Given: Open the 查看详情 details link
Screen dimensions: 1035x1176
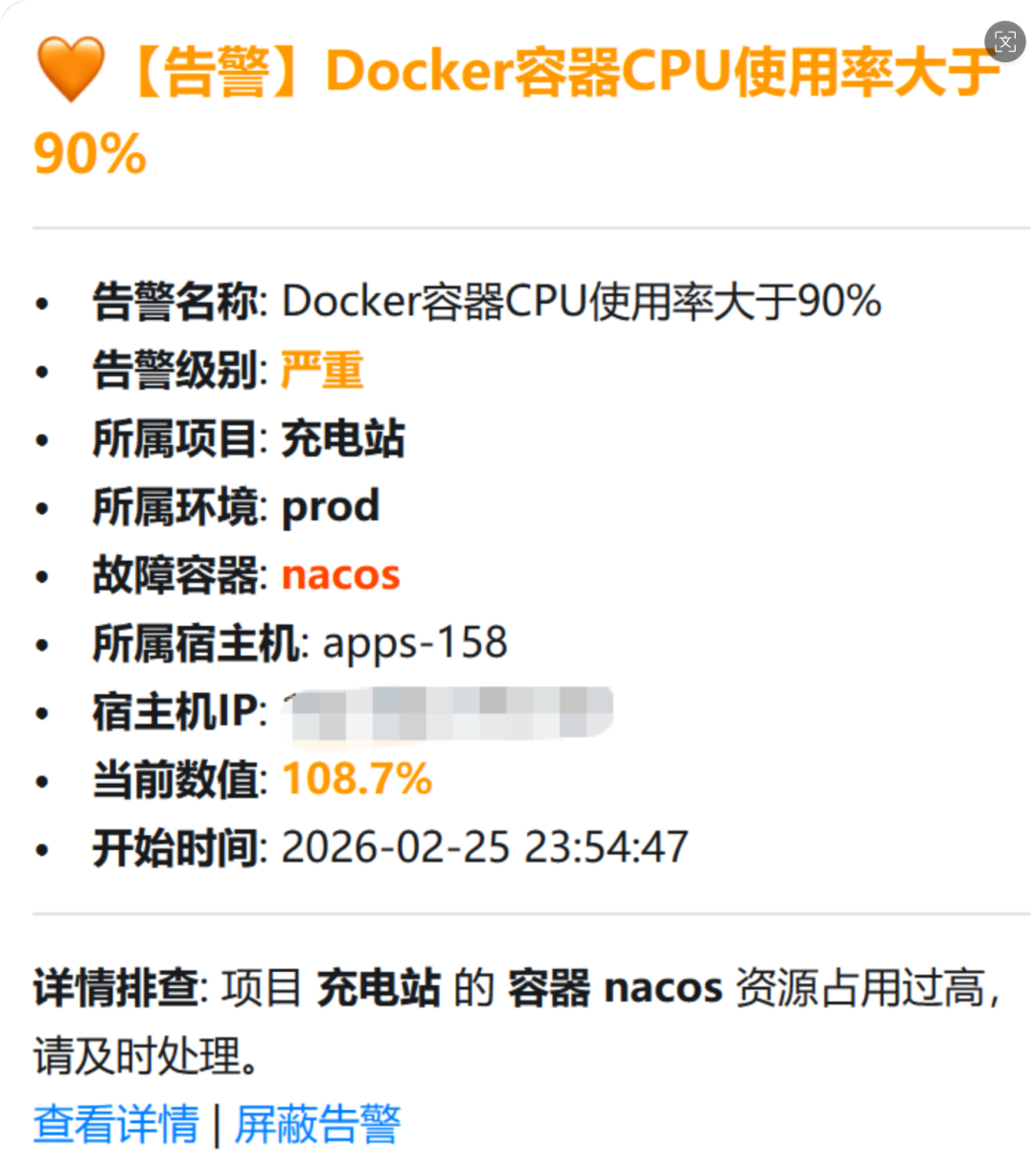Looking at the screenshot, I should click(114, 1122).
